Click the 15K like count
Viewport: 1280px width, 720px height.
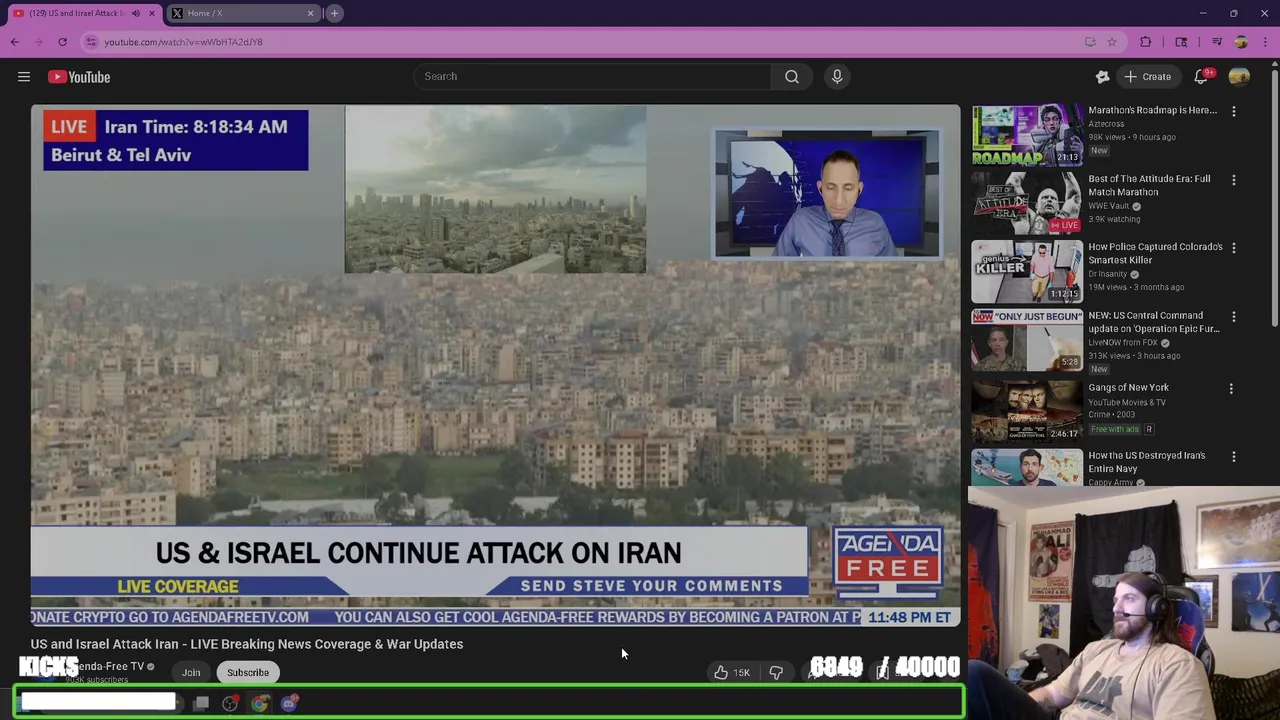(742, 673)
